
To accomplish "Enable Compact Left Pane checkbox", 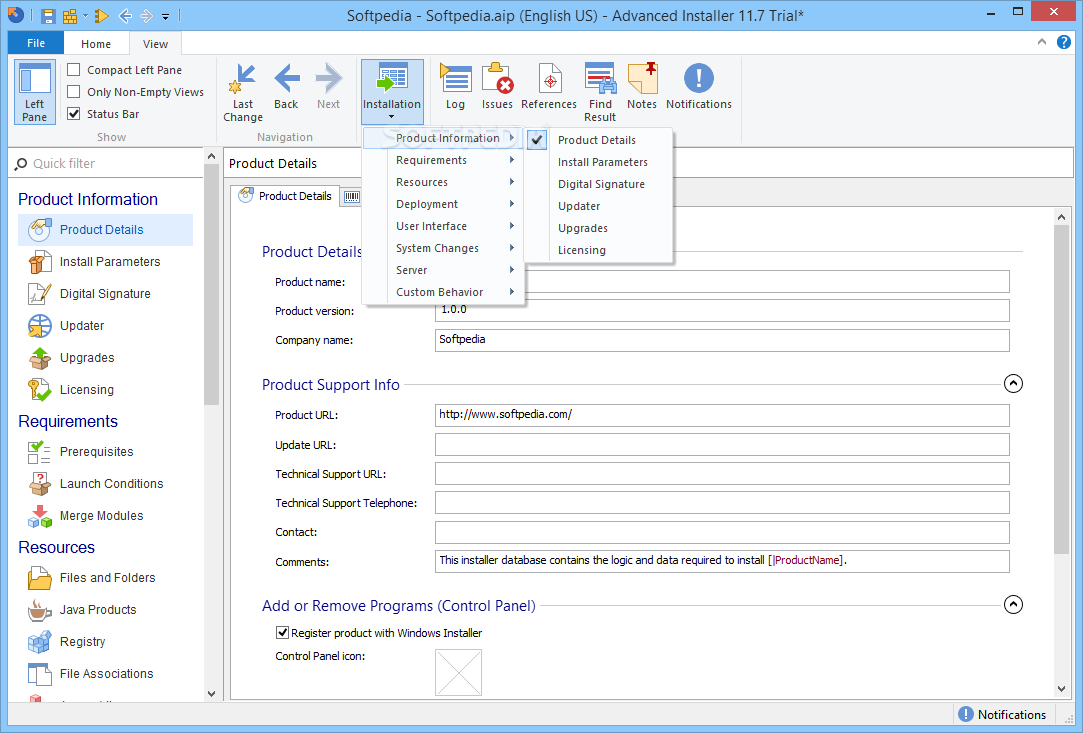I will point(74,70).
